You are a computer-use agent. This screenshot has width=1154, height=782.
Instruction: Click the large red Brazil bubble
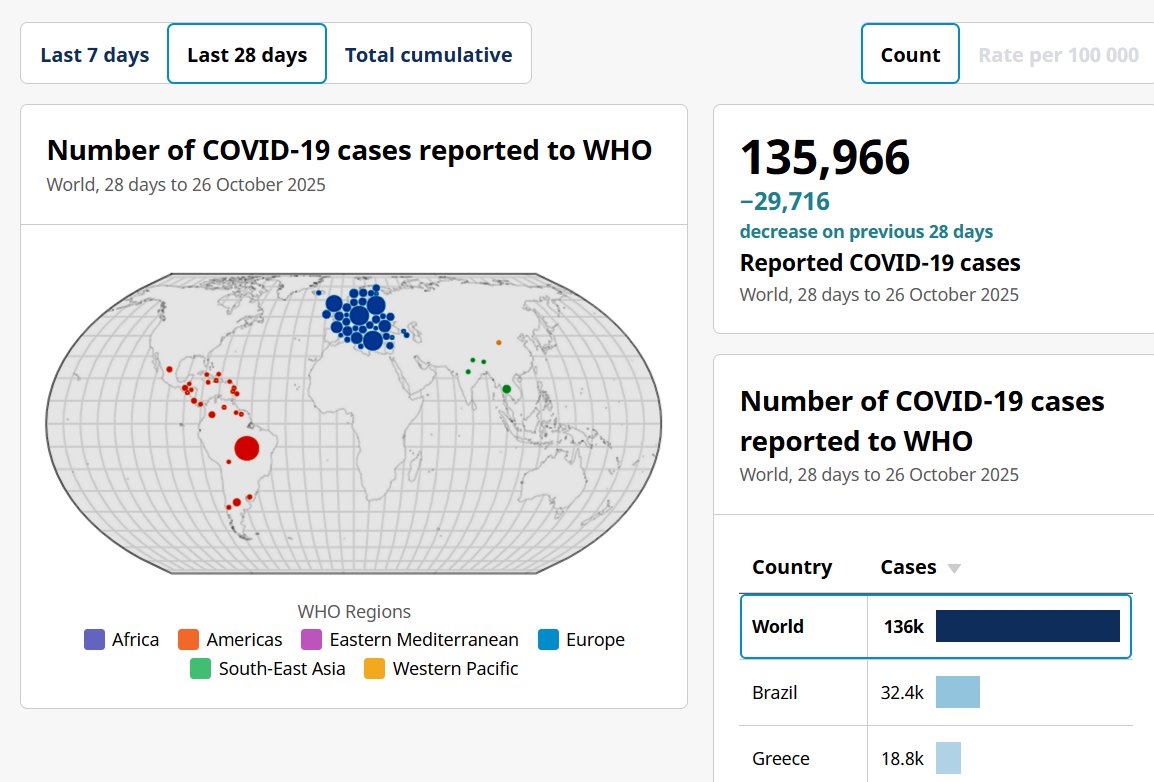point(246,447)
